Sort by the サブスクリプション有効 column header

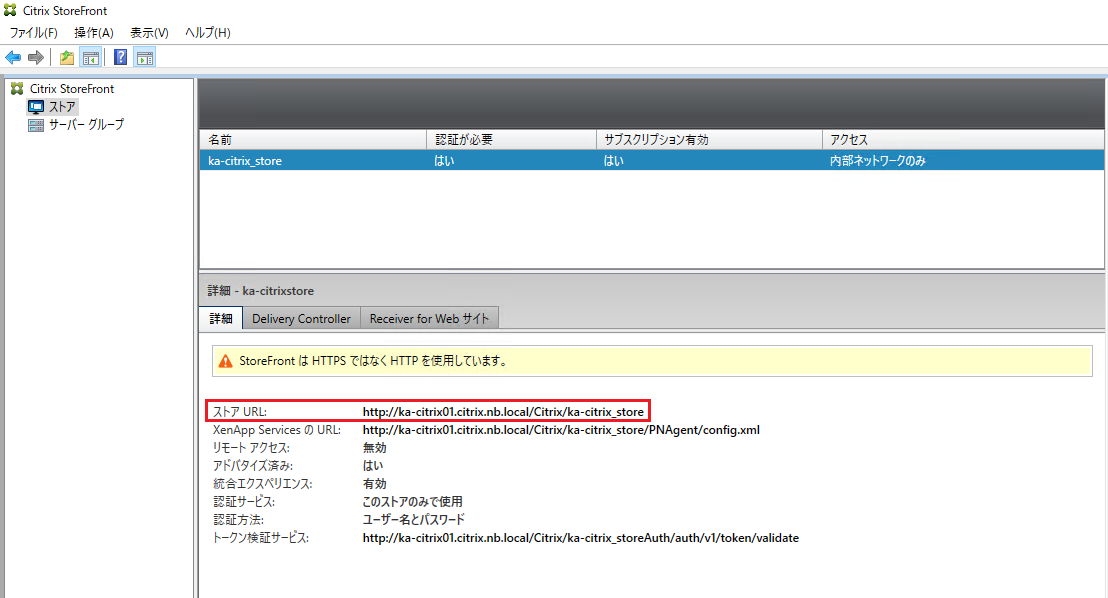(x=709, y=139)
